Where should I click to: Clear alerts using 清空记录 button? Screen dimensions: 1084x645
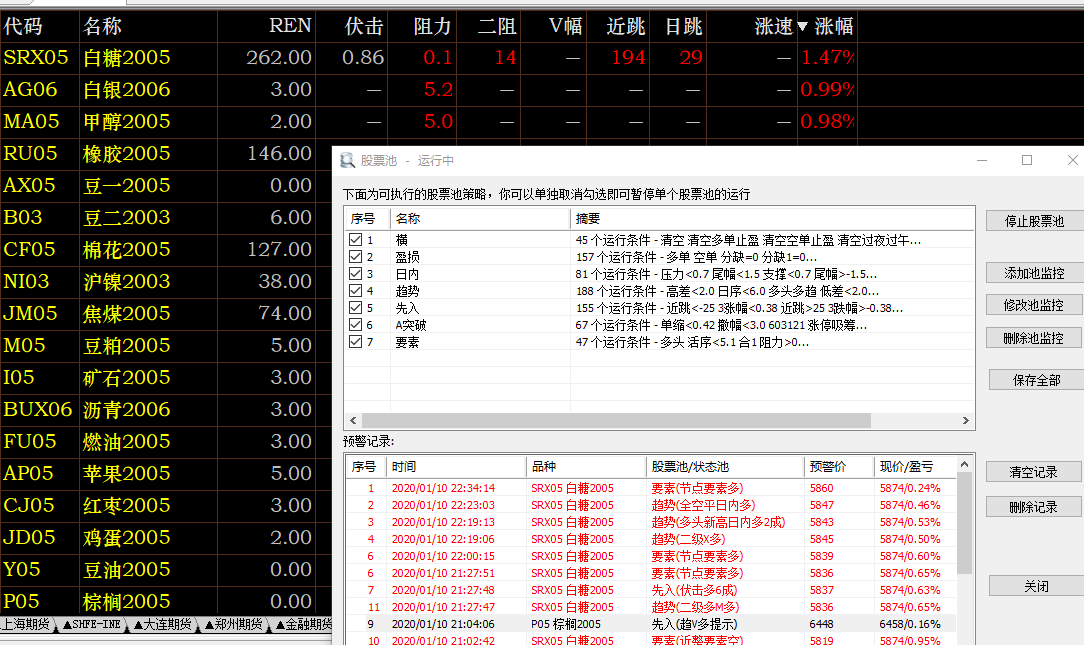(x=1033, y=472)
